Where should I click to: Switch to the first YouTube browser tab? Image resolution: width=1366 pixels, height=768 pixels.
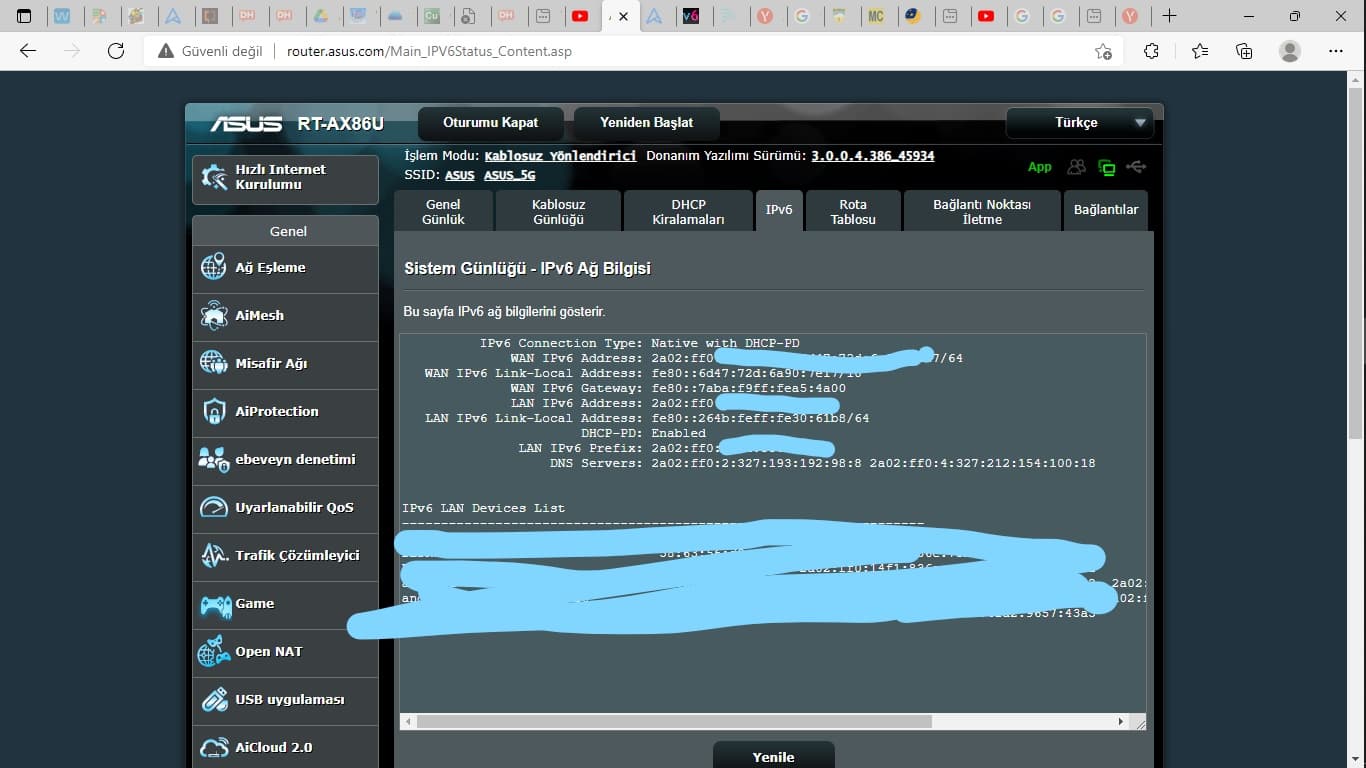580,16
